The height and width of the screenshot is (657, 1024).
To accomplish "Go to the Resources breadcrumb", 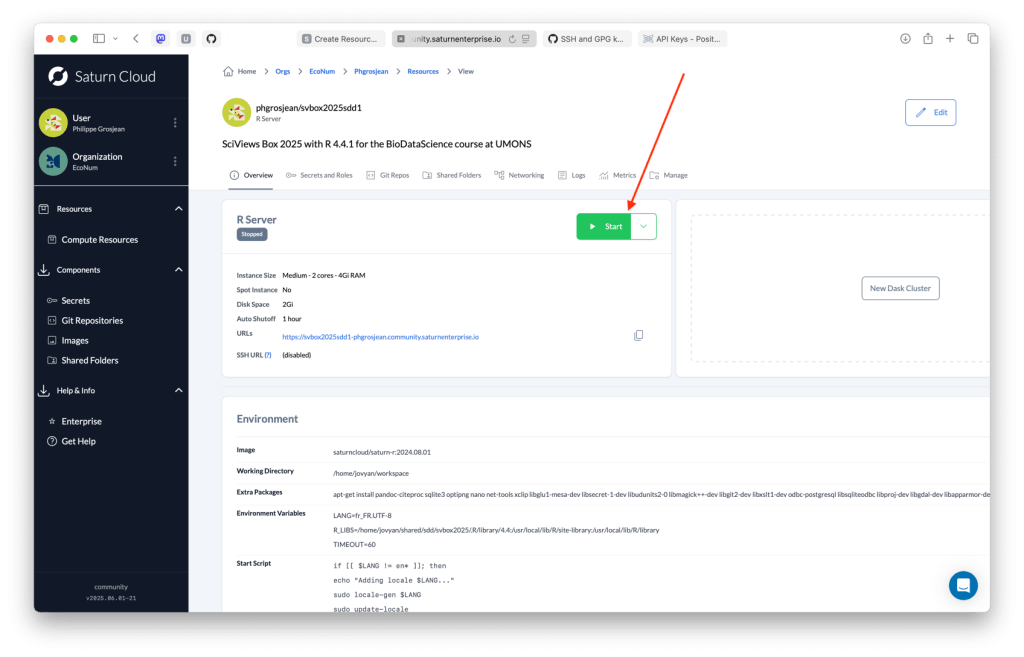I will coord(423,71).
